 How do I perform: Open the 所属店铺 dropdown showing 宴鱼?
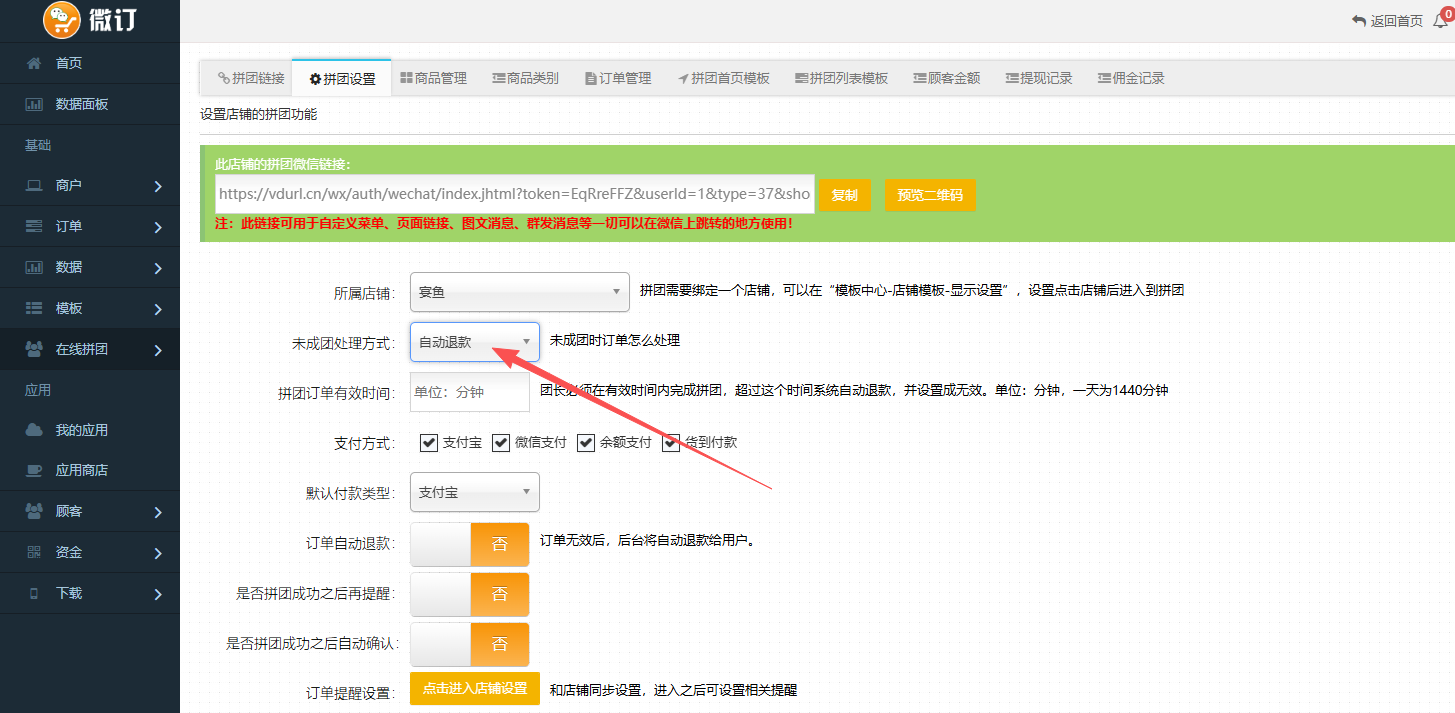point(519,292)
